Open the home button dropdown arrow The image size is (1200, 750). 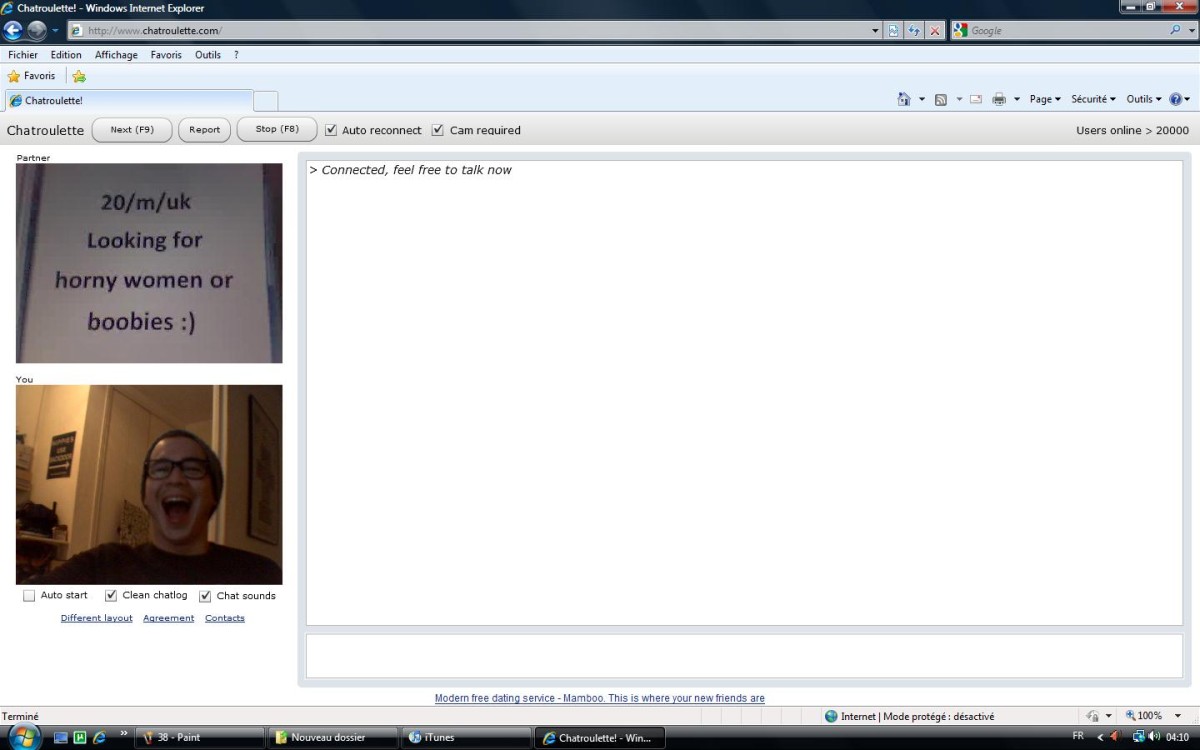coord(922,99)
